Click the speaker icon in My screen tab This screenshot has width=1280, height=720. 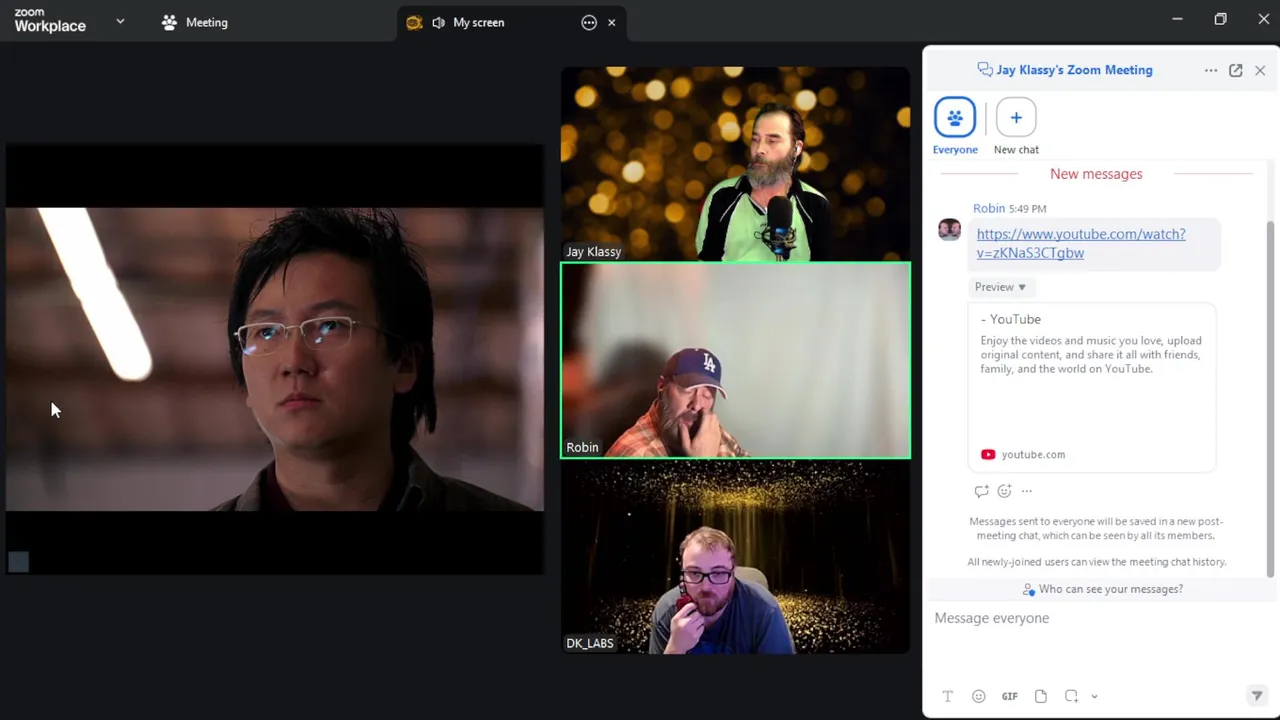coord(438,22)
